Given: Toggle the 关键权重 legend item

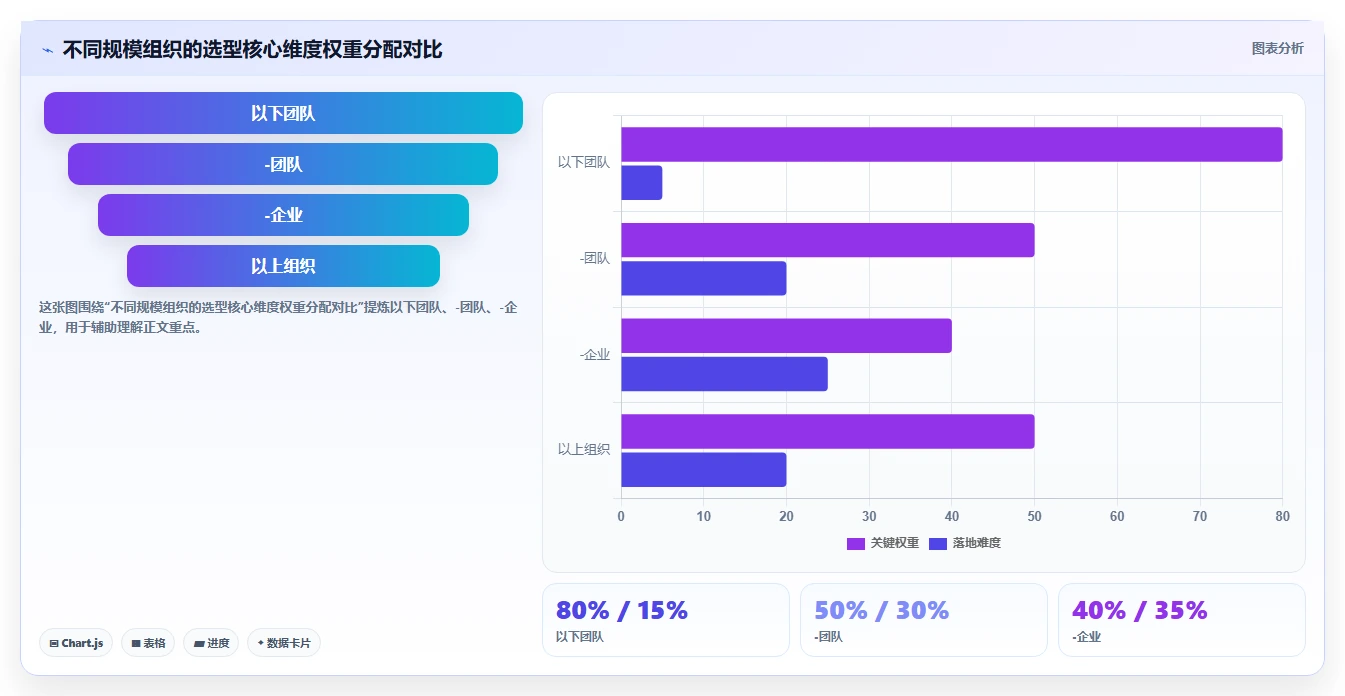Looking at the screenshot, I should (883, 543).
